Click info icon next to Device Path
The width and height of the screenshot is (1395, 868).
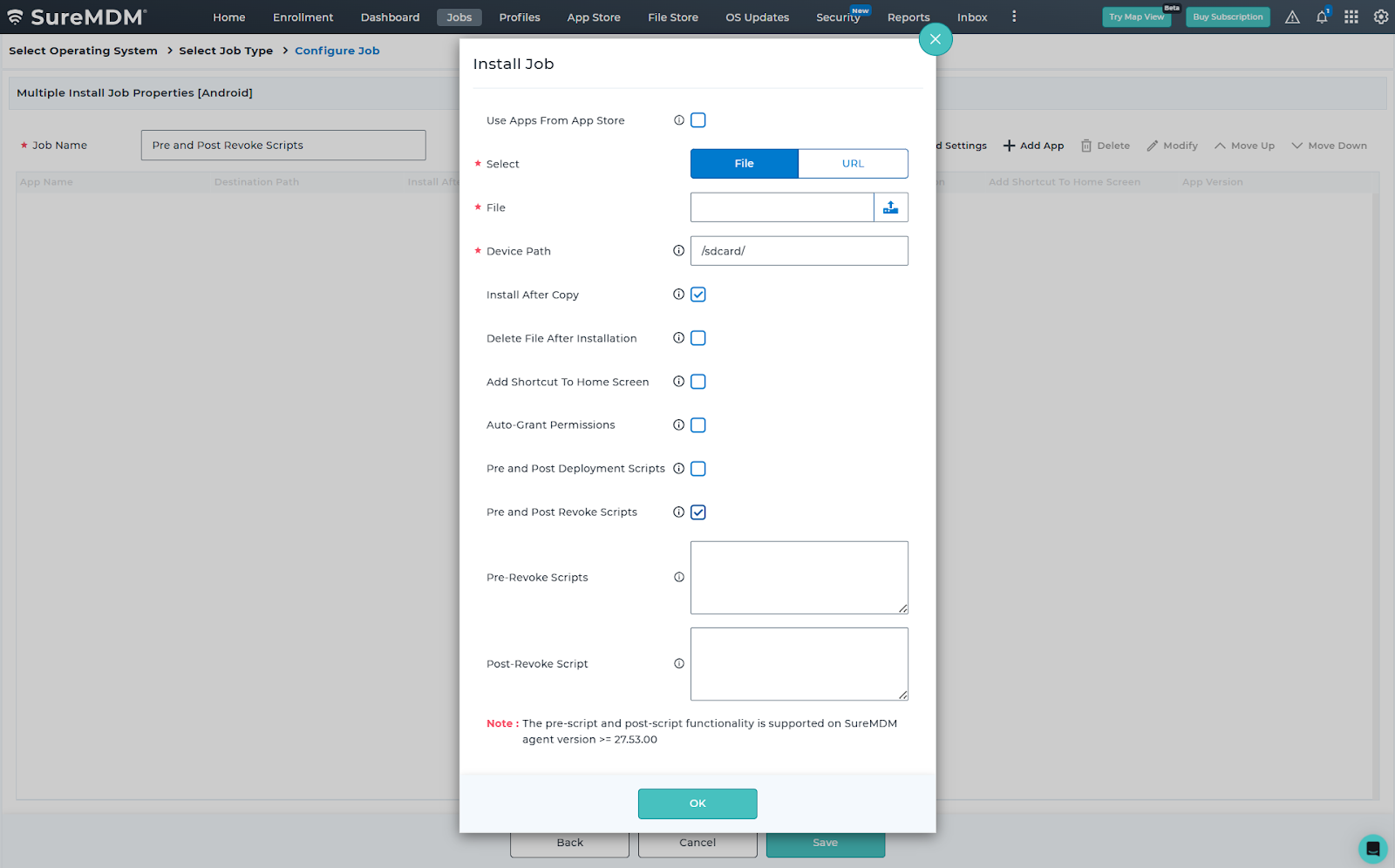(678, 251)
